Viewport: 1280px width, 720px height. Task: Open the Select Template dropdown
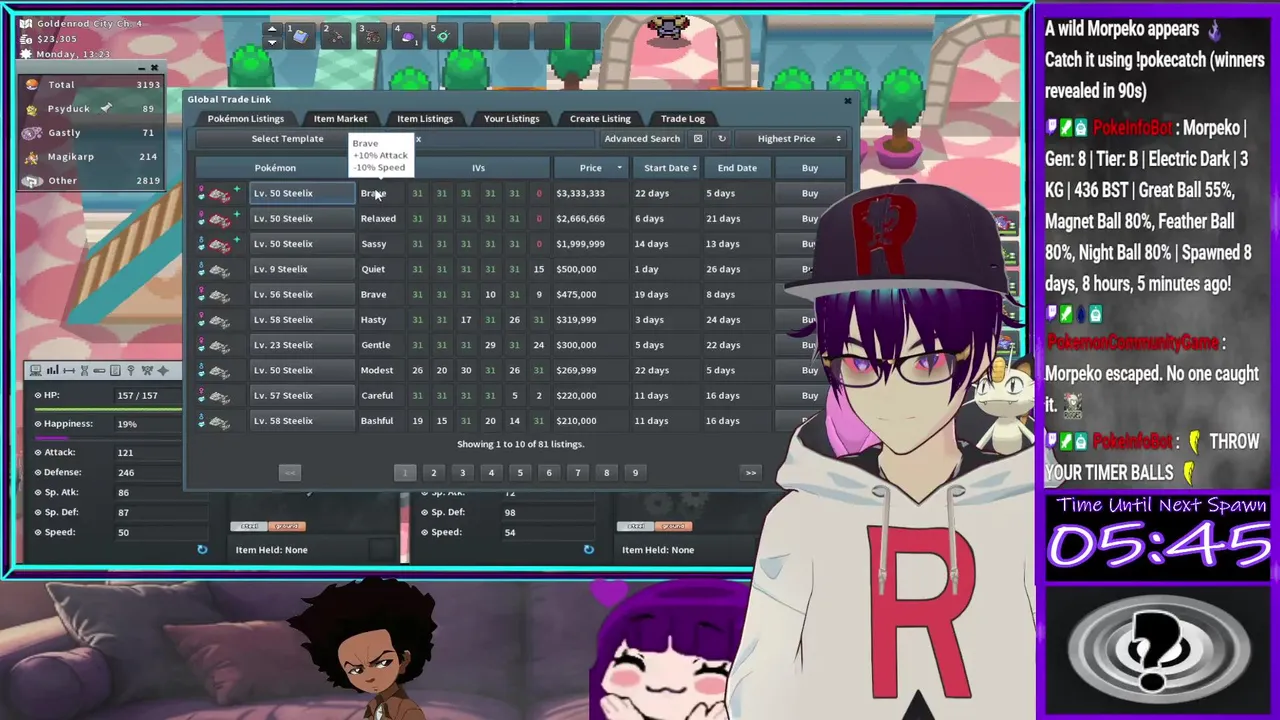coord(287,139)
